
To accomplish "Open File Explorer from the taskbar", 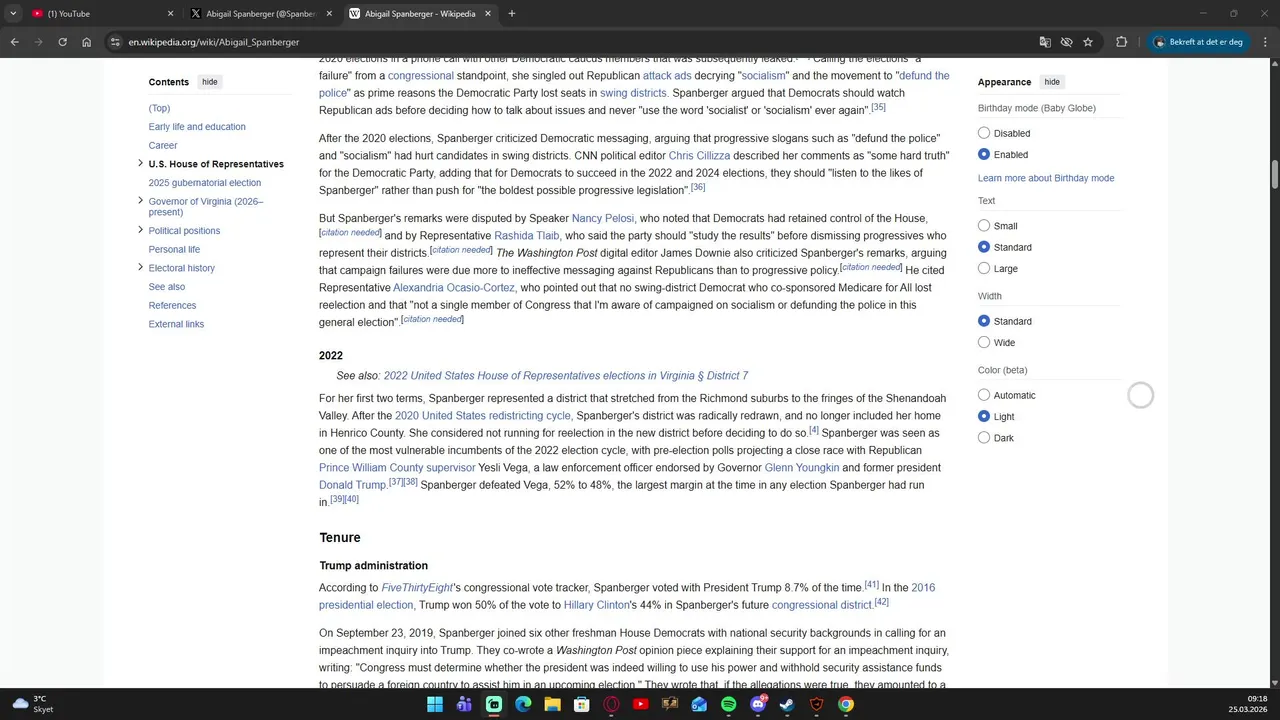I will [x=552, y=704].
